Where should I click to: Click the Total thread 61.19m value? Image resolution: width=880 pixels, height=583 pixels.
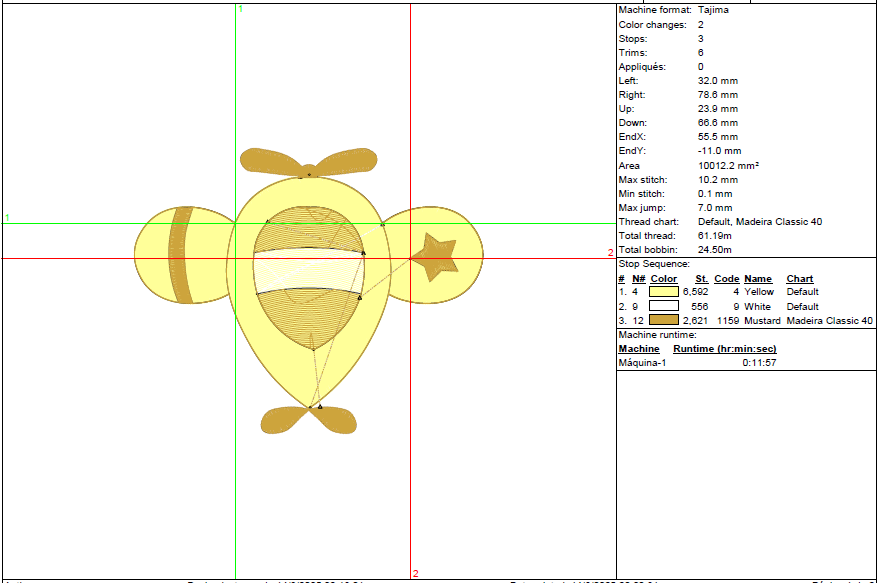[x=715, y=235]
